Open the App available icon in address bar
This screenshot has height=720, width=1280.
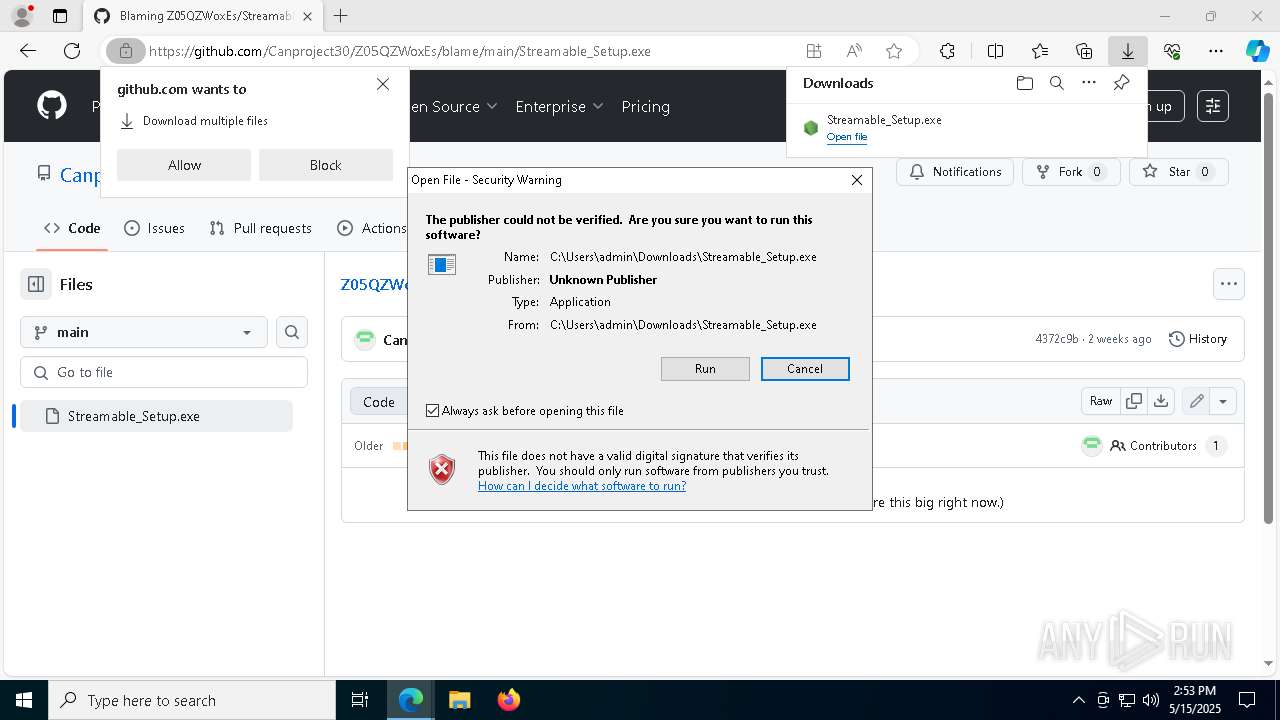pyautogui.click(x=814, y=51)
